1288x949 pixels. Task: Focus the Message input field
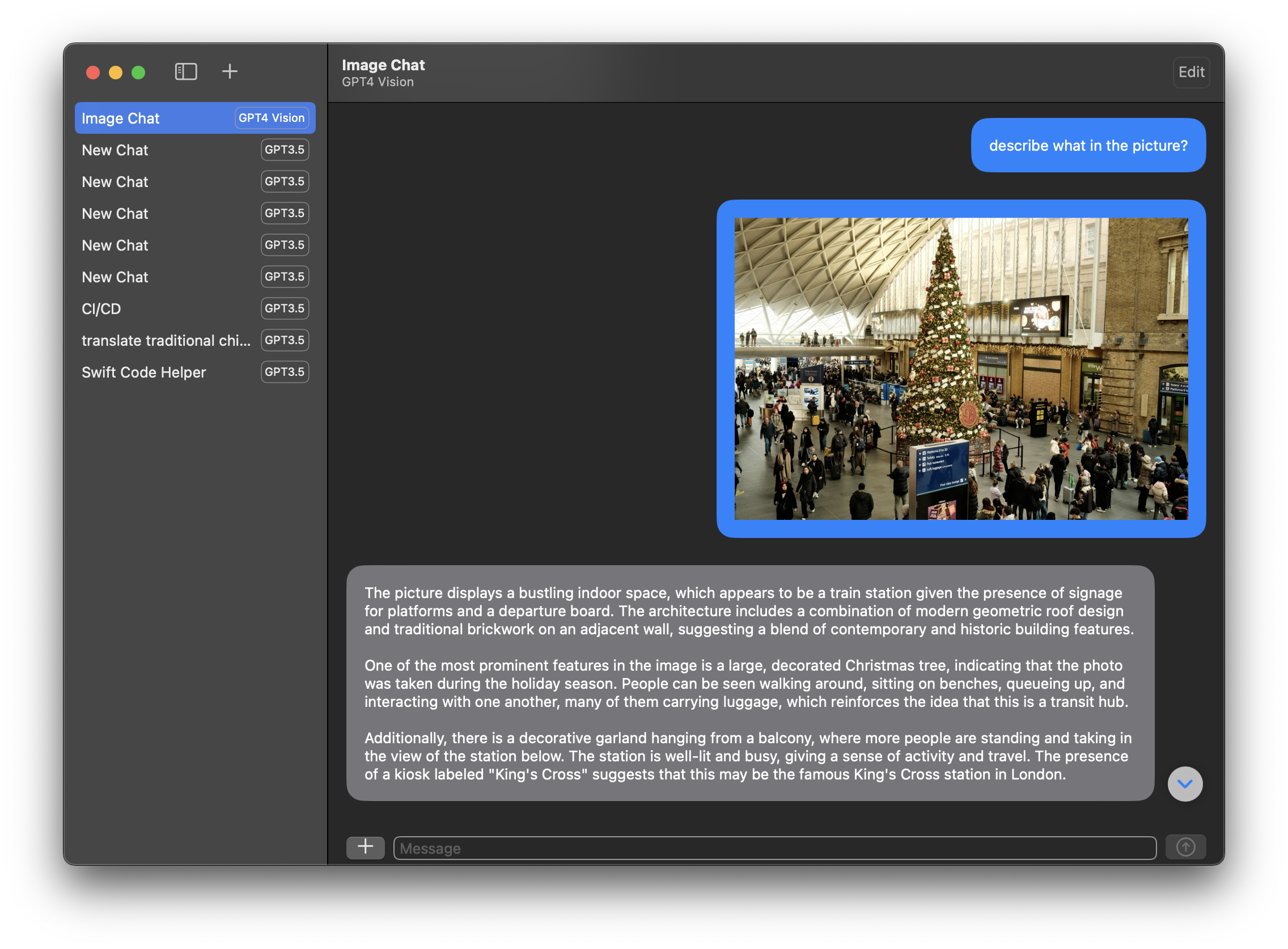[x=774, y=848]
